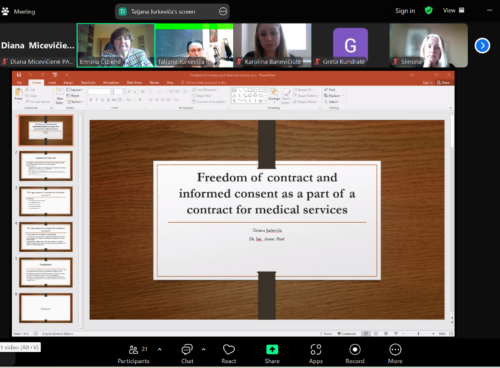Screen dimensions: 500x368
Task: Select Greta Kundrate's avatar tile
Action: 350,45
